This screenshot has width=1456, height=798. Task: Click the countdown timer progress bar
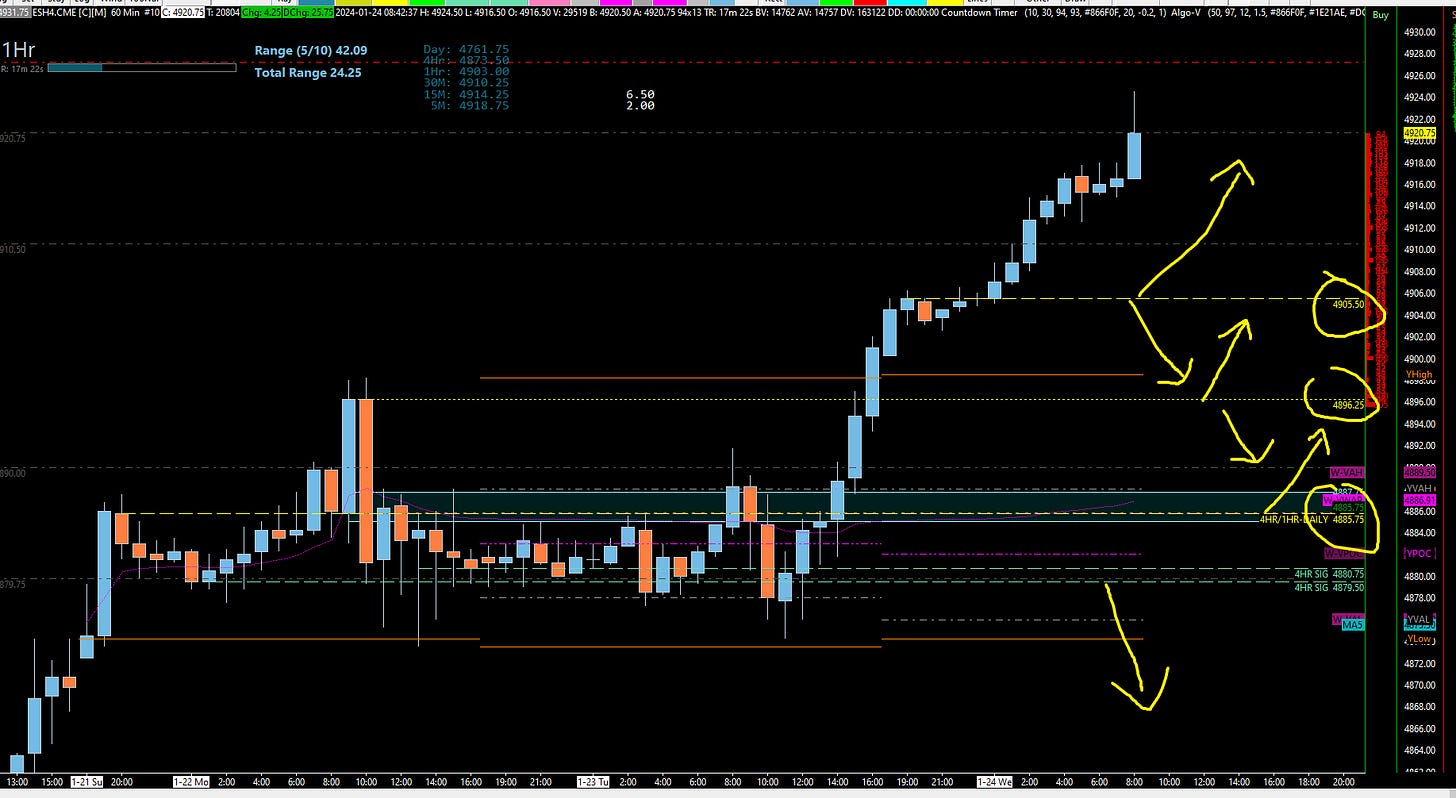[x=141, y=68]
